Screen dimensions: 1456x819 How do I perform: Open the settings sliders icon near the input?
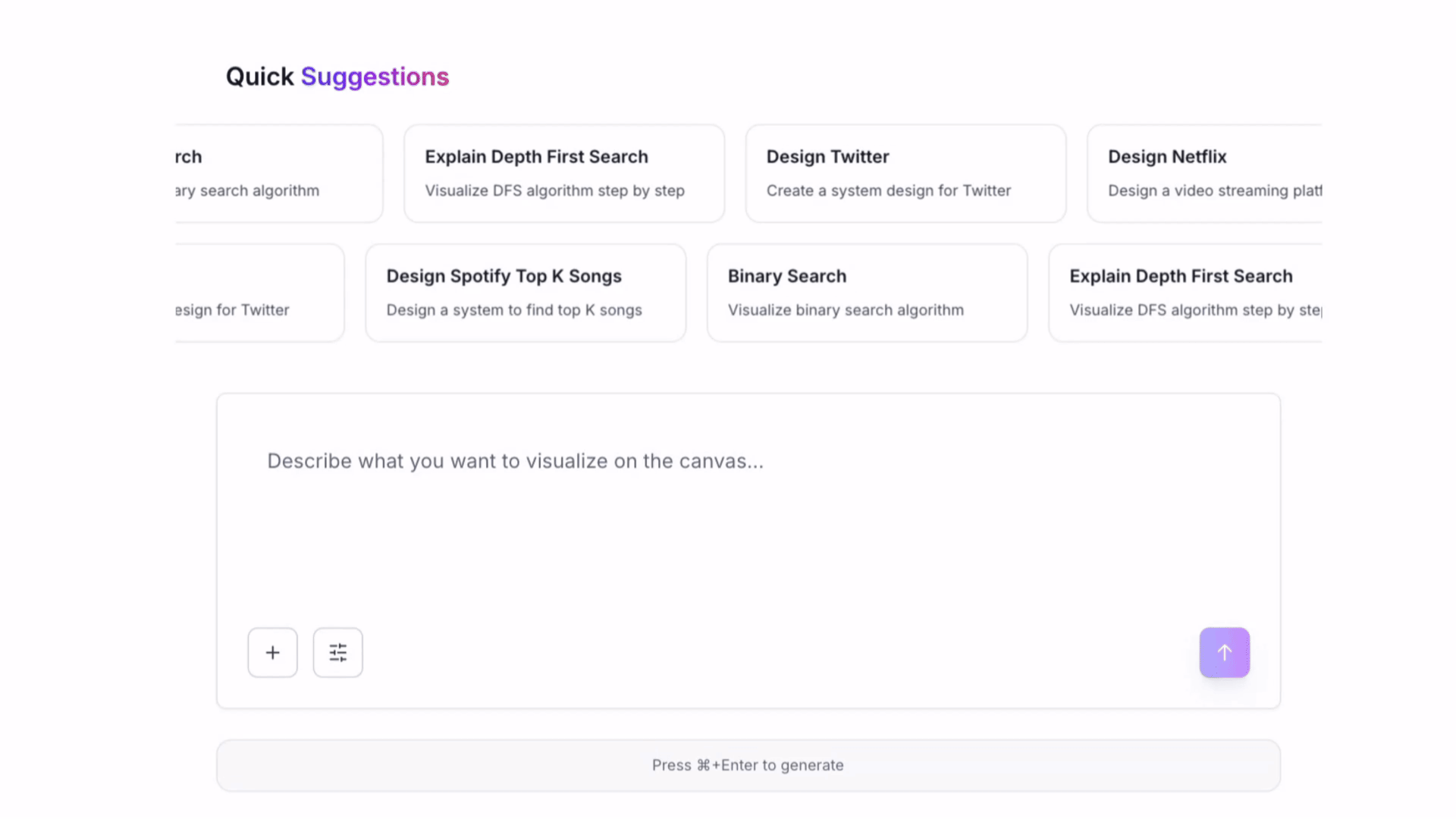(337, 652)
